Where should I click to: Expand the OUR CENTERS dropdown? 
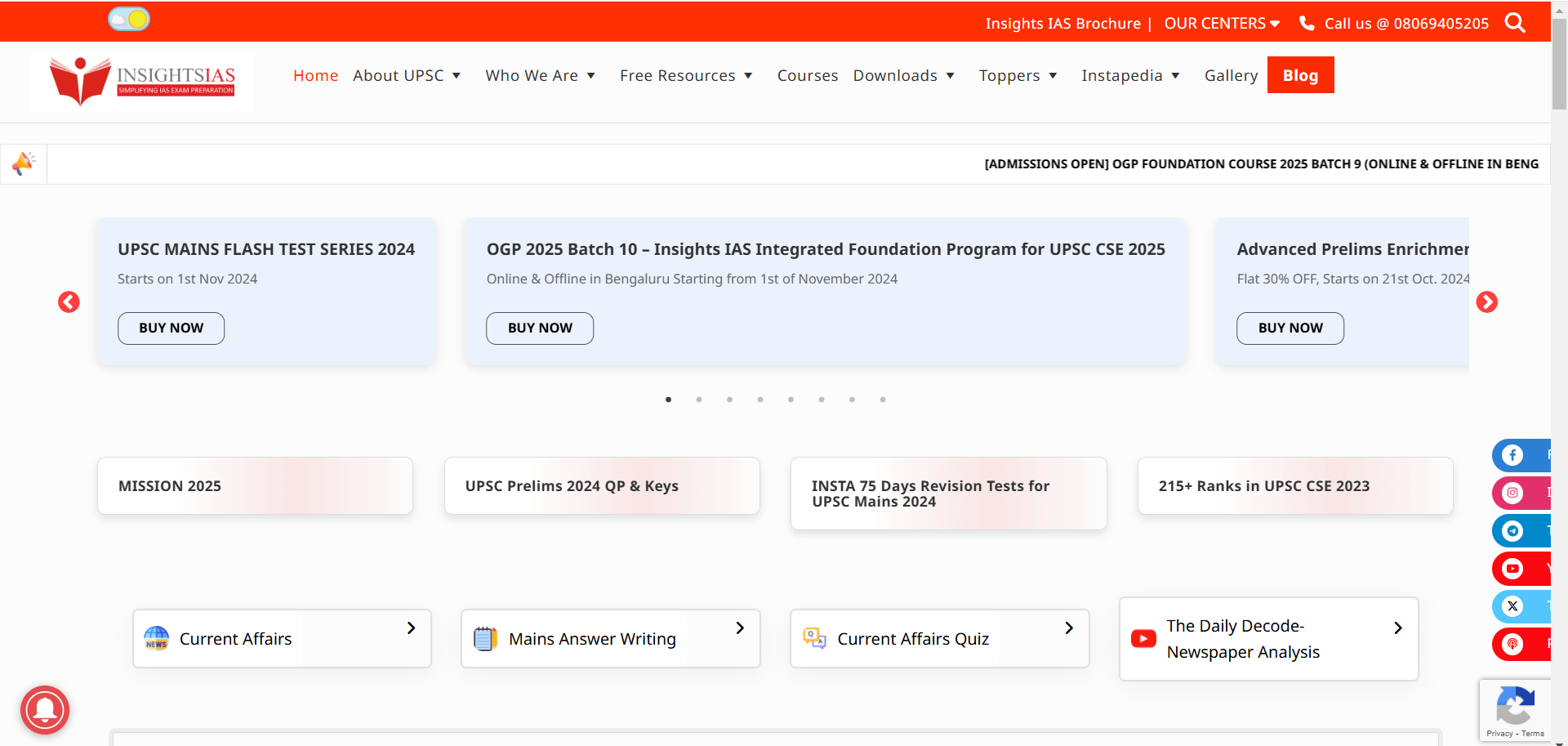1222,23
